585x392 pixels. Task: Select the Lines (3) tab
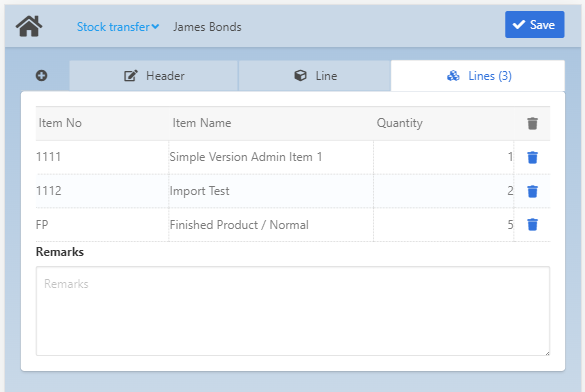[x=478, y=76]
